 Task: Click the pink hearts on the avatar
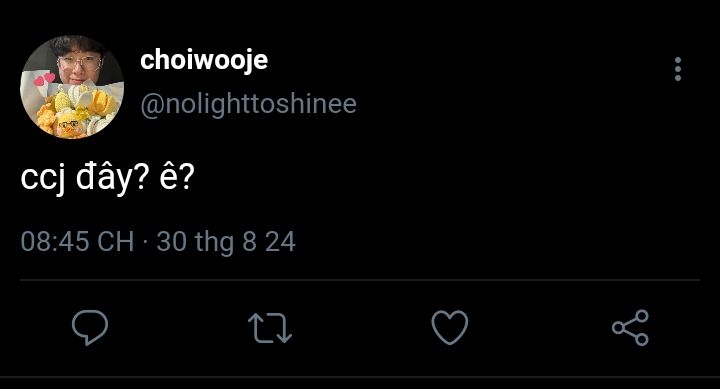(45, 79)
